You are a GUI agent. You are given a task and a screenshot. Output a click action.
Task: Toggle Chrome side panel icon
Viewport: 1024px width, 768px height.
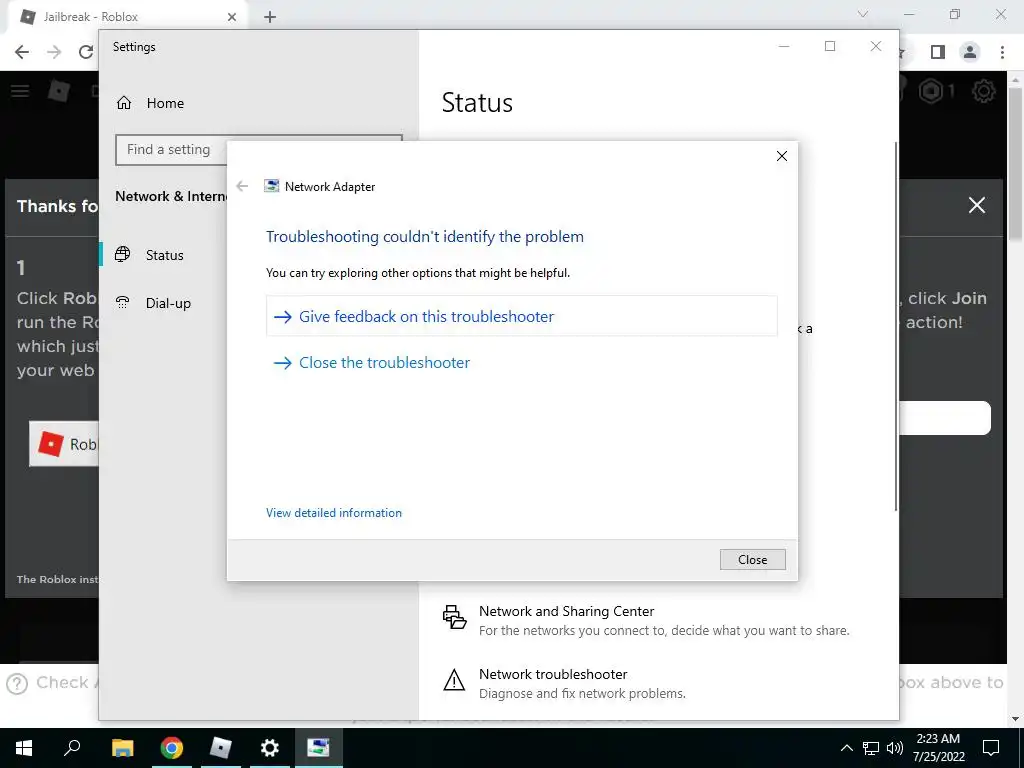pyautogui.click(x=938, y=52)
